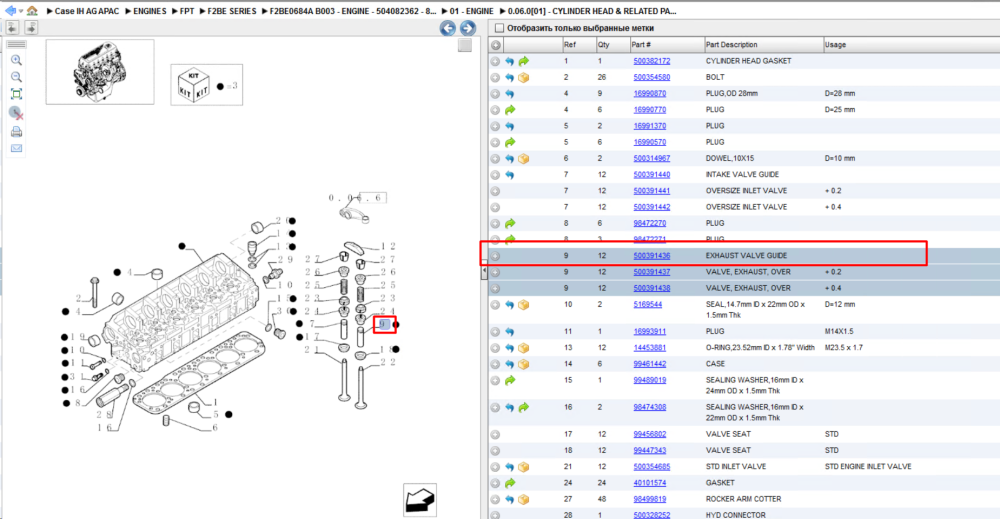
Task: Click the KIT cube legend image
Action: pyautogui.click(x=193, y=85)
